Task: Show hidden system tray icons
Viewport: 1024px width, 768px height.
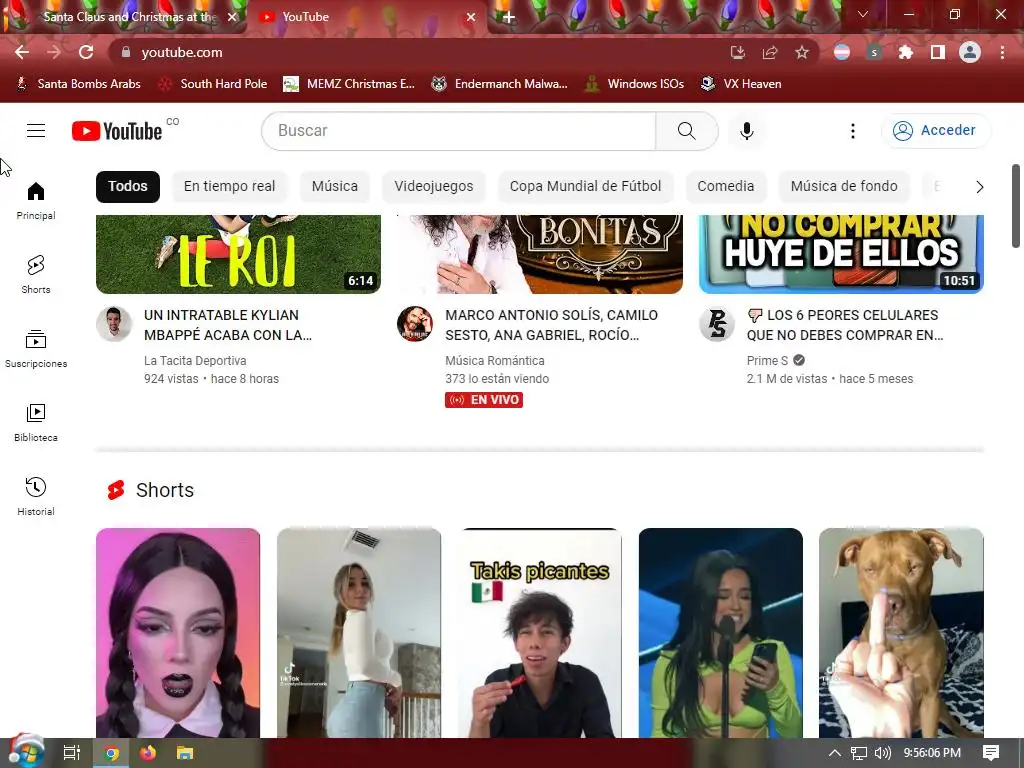Action: (x=835, y=753)
